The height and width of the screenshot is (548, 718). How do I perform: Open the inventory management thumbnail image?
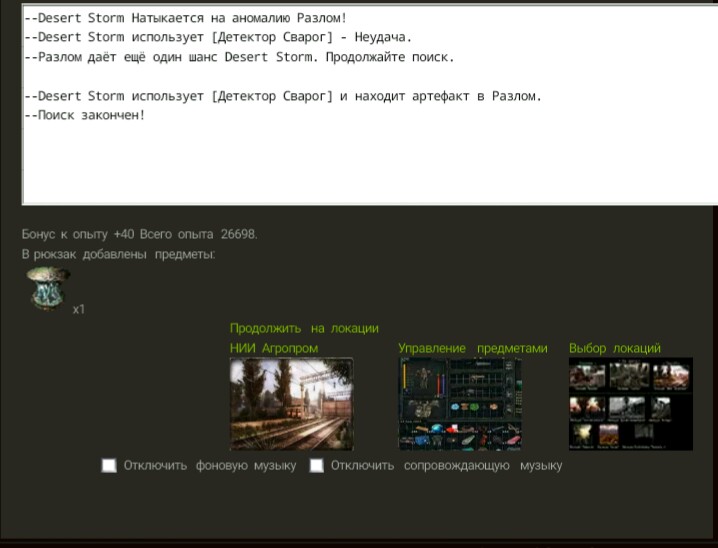pos(460,404)
